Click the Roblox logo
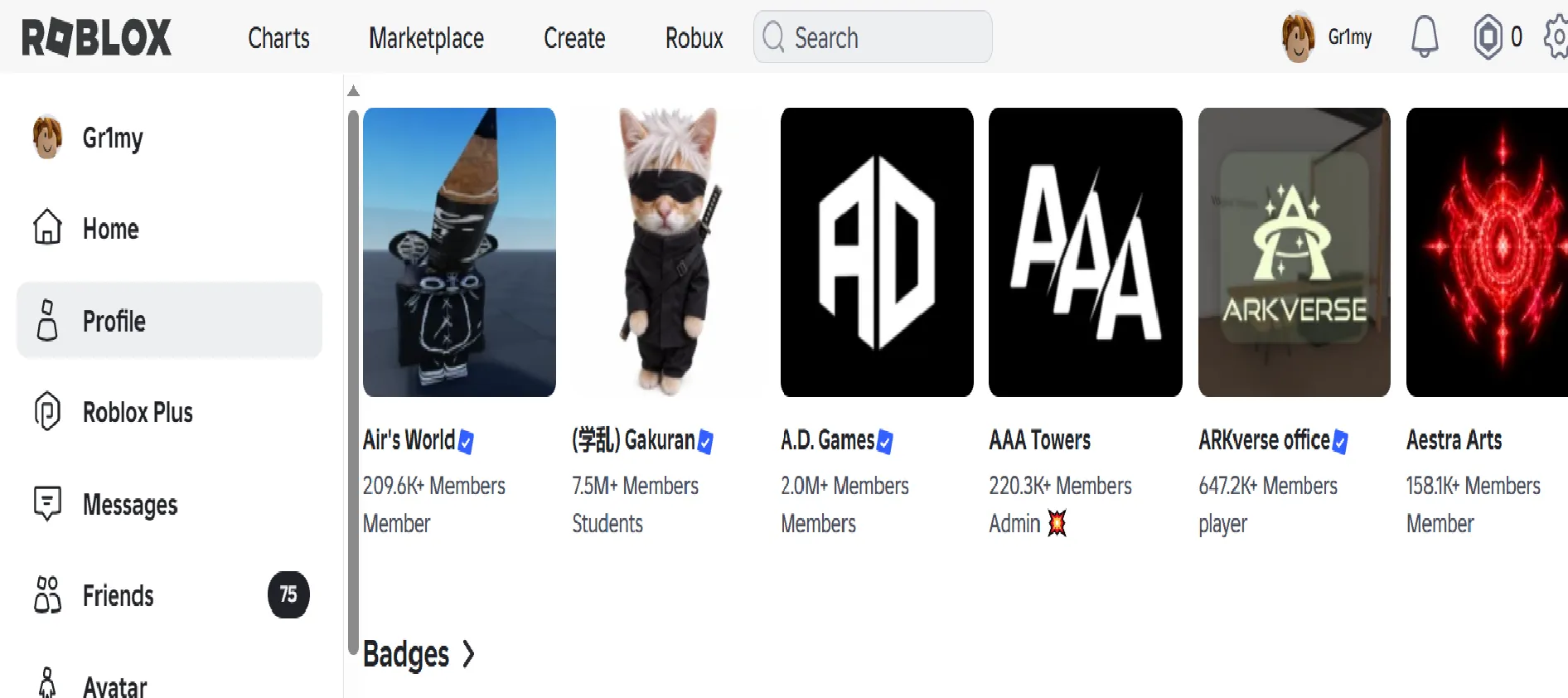The image size is (1568, 698). (96, 37)
